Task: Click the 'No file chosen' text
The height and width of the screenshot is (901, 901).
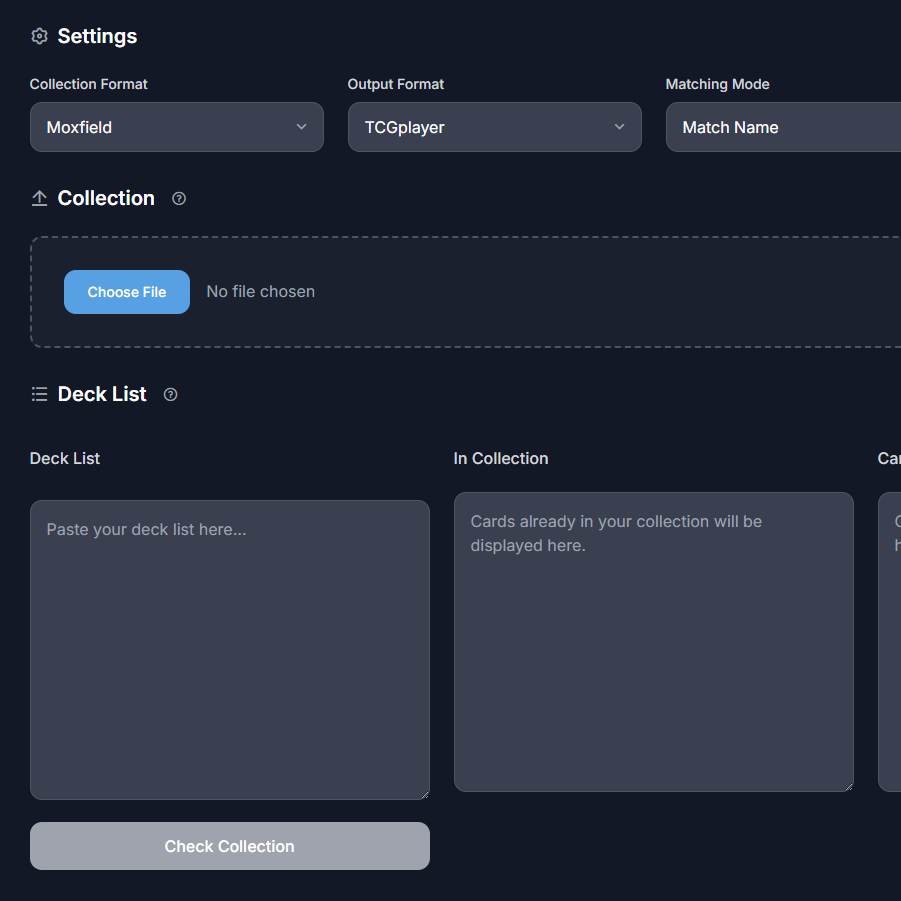Action: (x=260, y=292)
